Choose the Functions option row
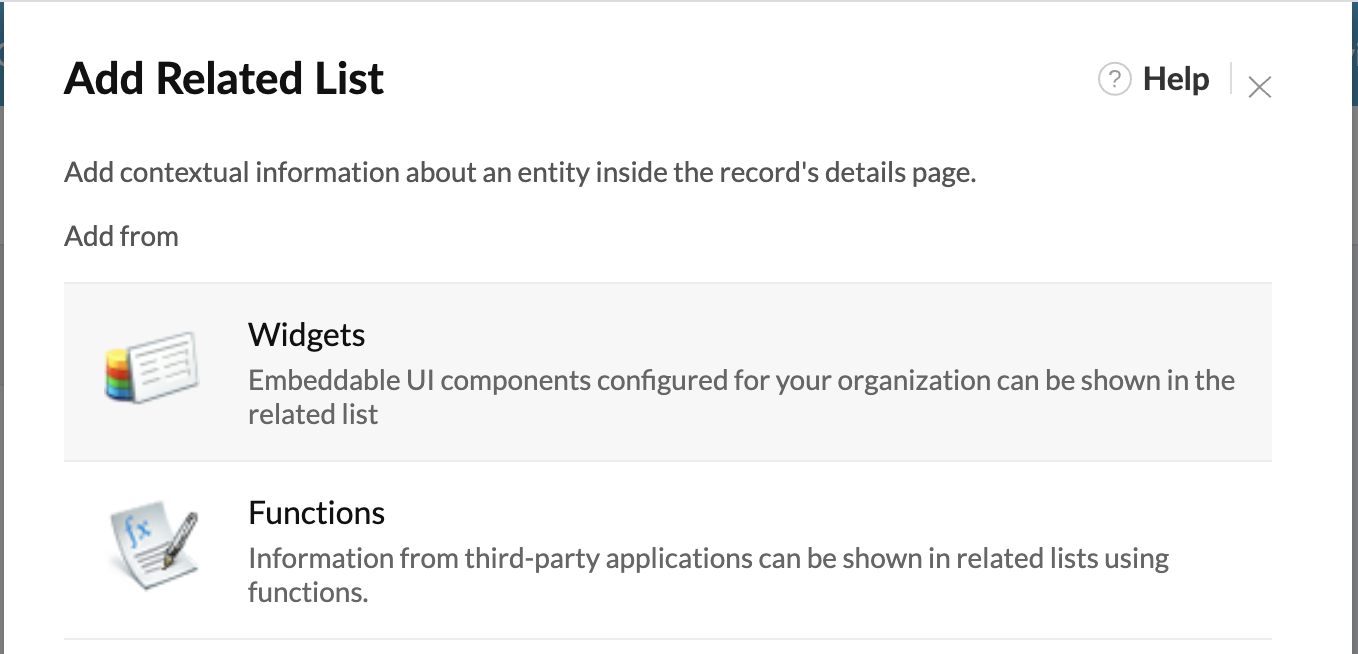 click(668, 550)
